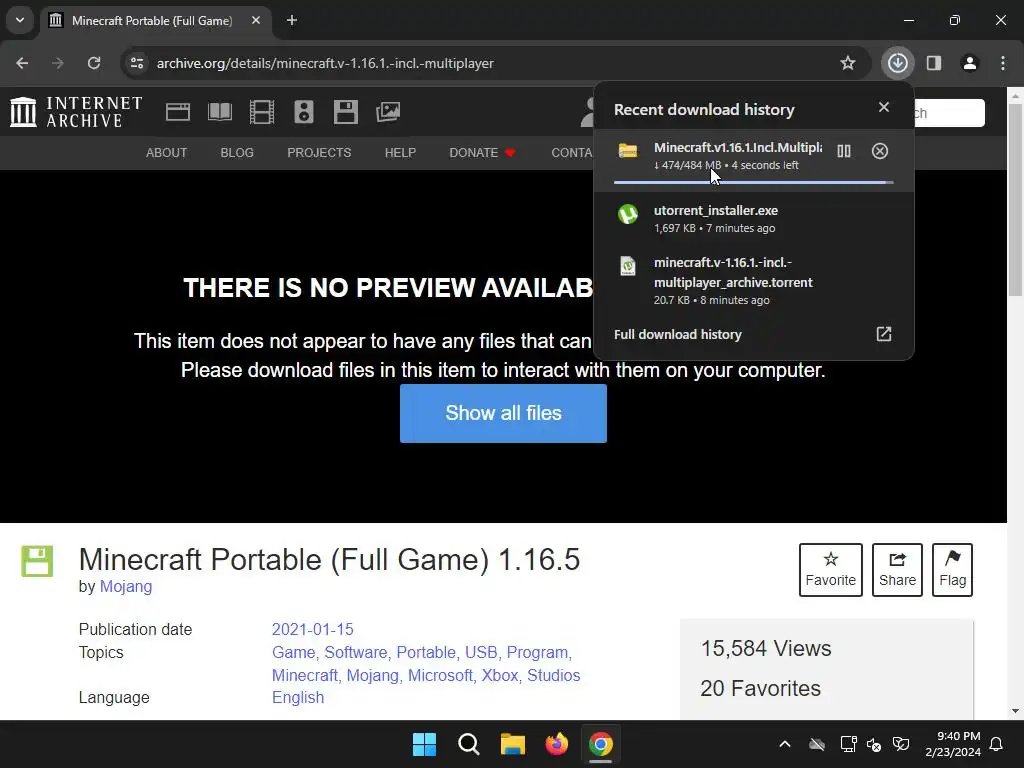Image resolution: width=1024 pixels, height=768 pixels.
Task: Click the Favorite button
Action: click(831, 570)
